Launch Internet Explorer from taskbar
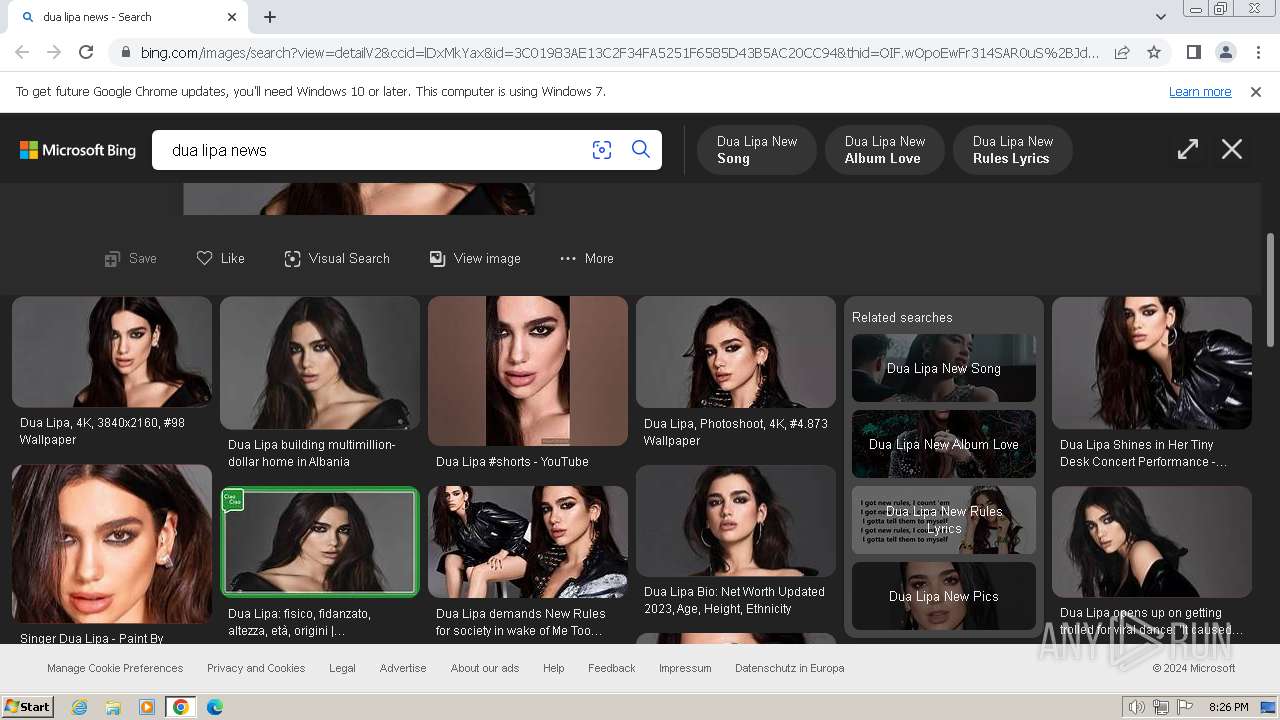This screenshot has height=720, width=1280. pos(79,707)
